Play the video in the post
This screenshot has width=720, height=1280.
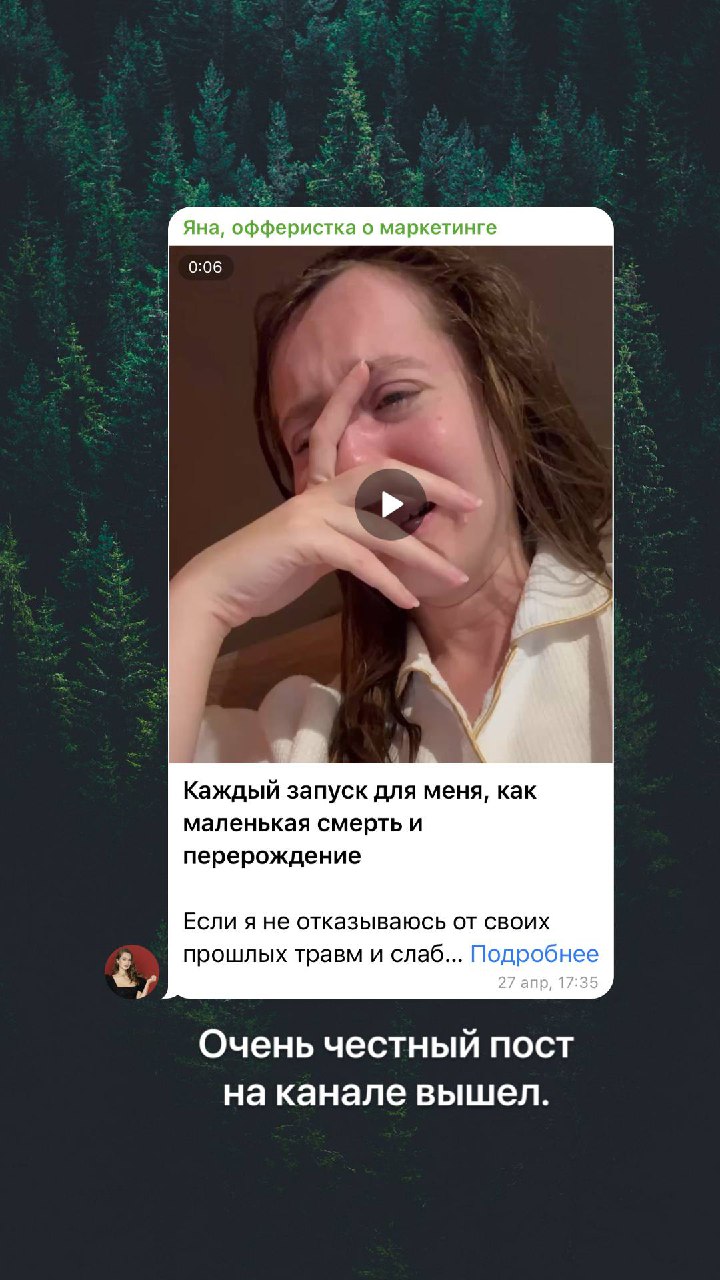[x=390, y=504]
